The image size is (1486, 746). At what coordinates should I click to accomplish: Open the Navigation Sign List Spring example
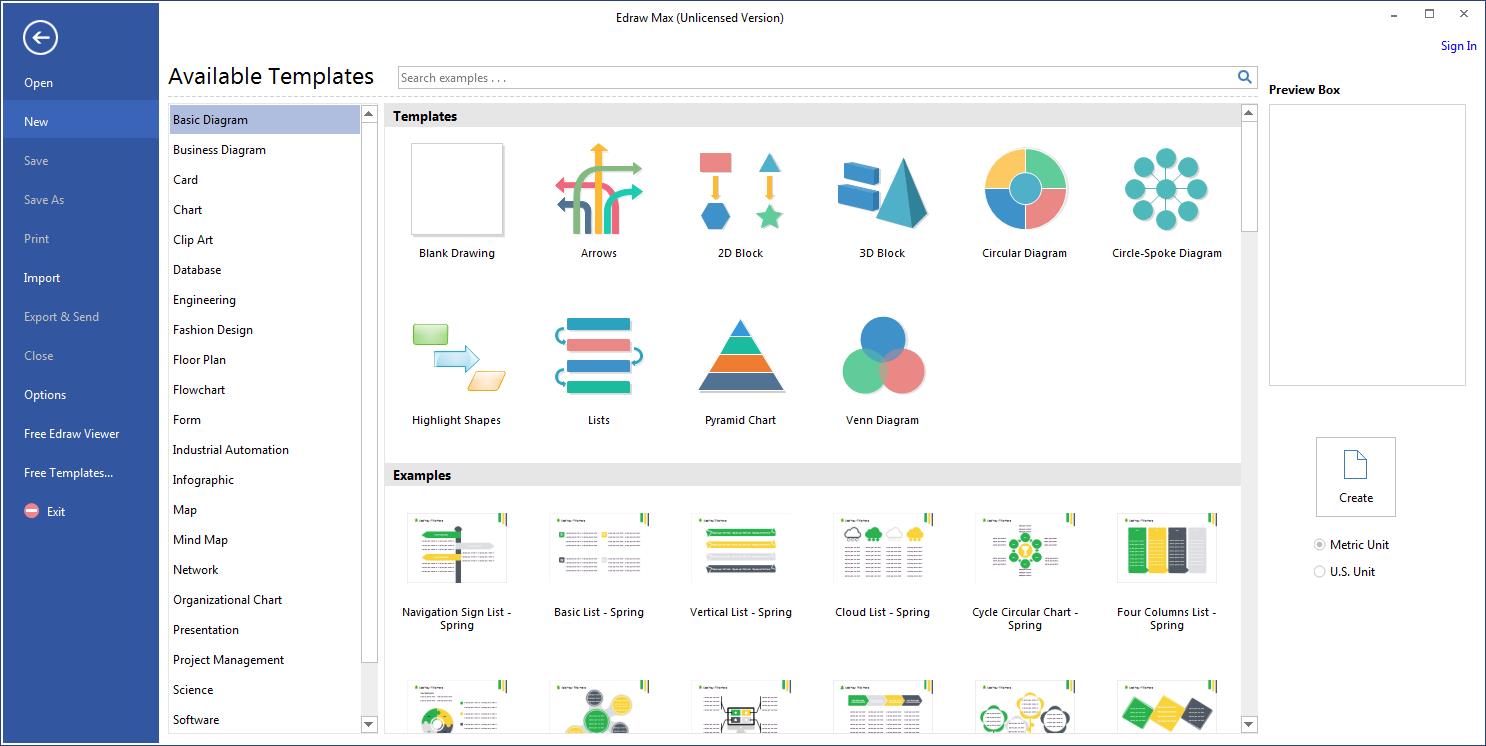pos(457,548)
